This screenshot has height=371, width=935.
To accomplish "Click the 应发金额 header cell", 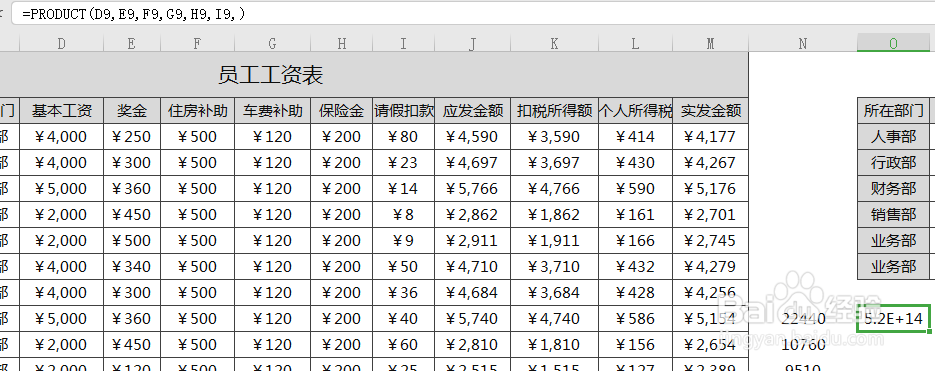I will (x=473, y=110).
